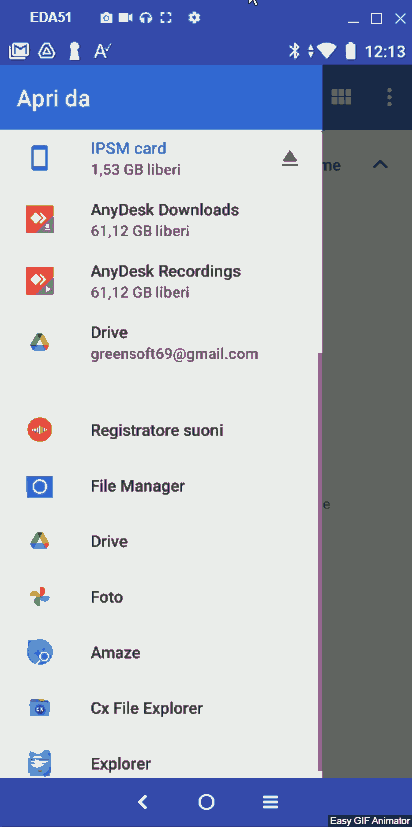The image size is (412, 827).
Task: Select the Registratore suoni app
Action: pyautogui.click(x=161, y=430)
